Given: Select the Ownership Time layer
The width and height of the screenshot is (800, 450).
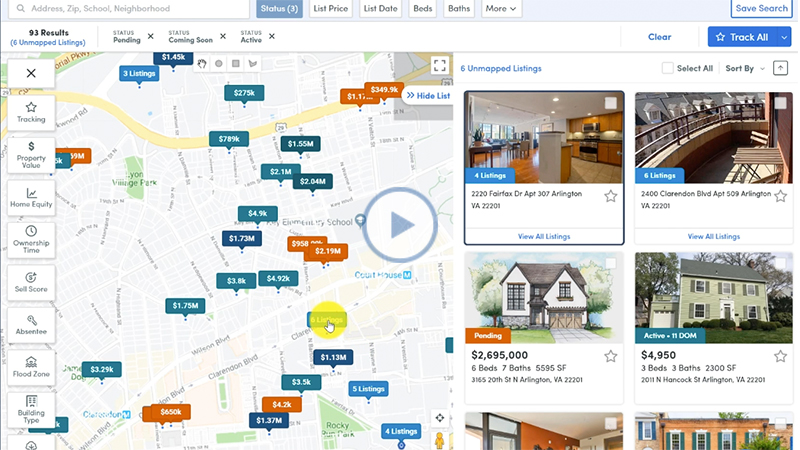Looking at the screenshot, I should (31, 240).
